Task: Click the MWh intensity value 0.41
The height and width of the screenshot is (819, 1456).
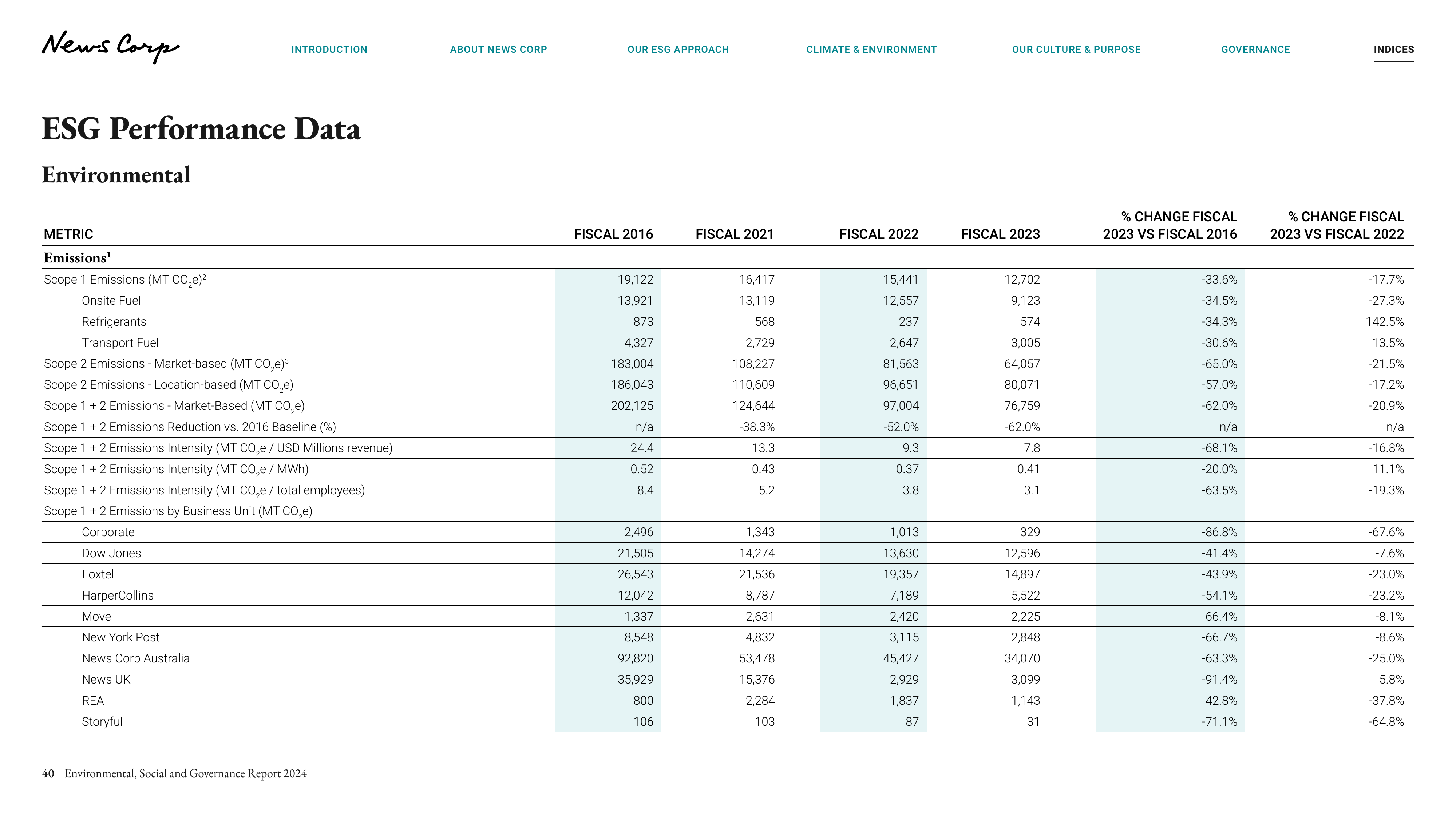Action: coord(1029,469)
